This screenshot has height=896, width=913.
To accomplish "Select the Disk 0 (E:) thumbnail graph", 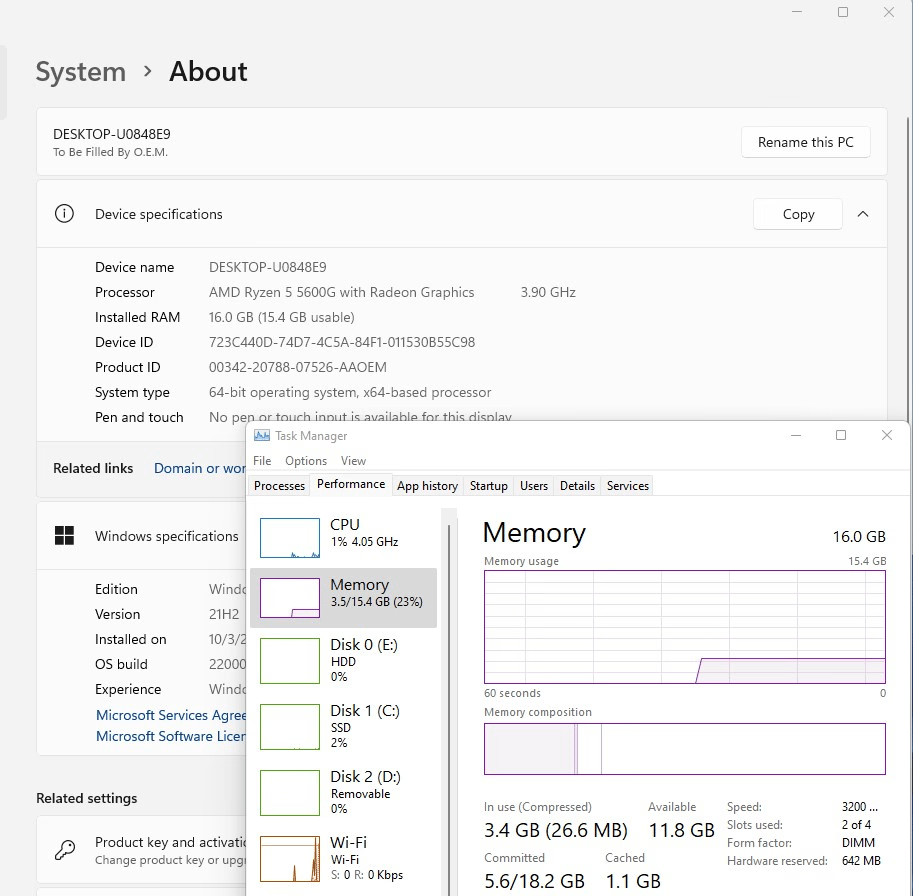I will click(289, 661).
